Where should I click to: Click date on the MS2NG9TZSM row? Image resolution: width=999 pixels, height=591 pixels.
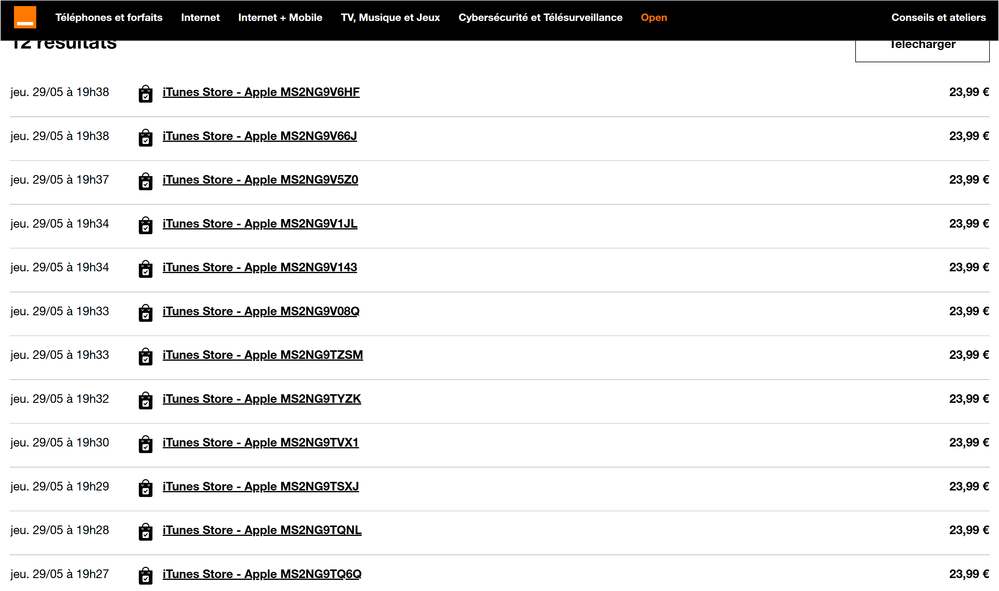[x=60, y=355]
